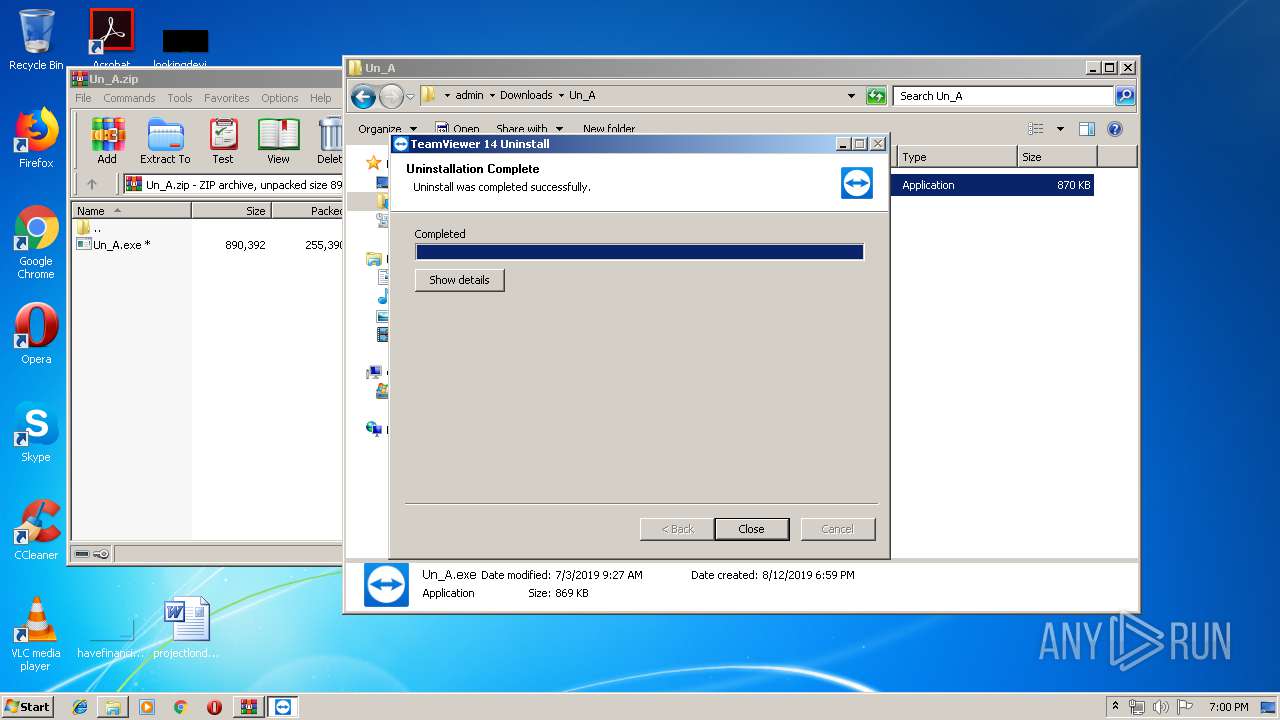Show hidden system tray icons

(x=1115, y=707)
